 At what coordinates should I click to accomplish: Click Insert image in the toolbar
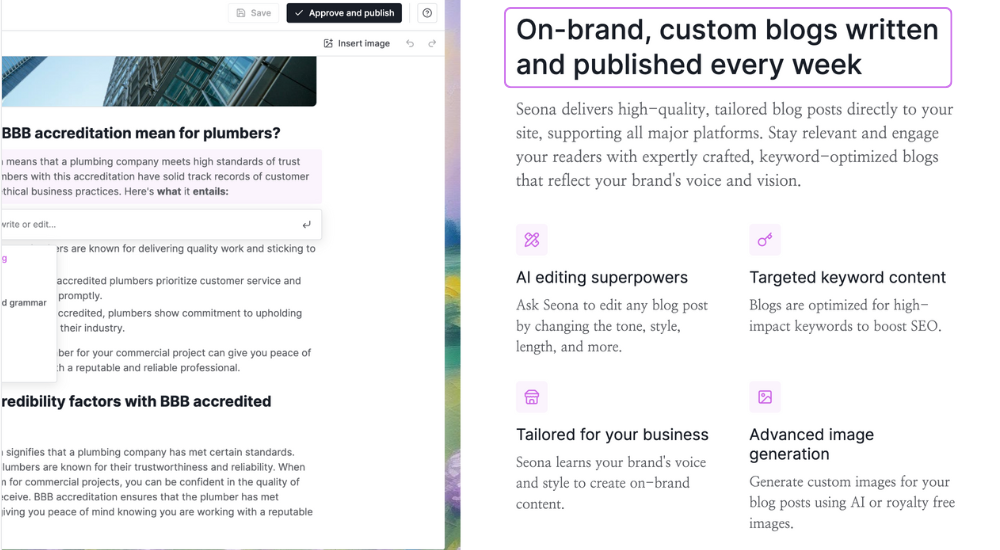click(357, 43)
